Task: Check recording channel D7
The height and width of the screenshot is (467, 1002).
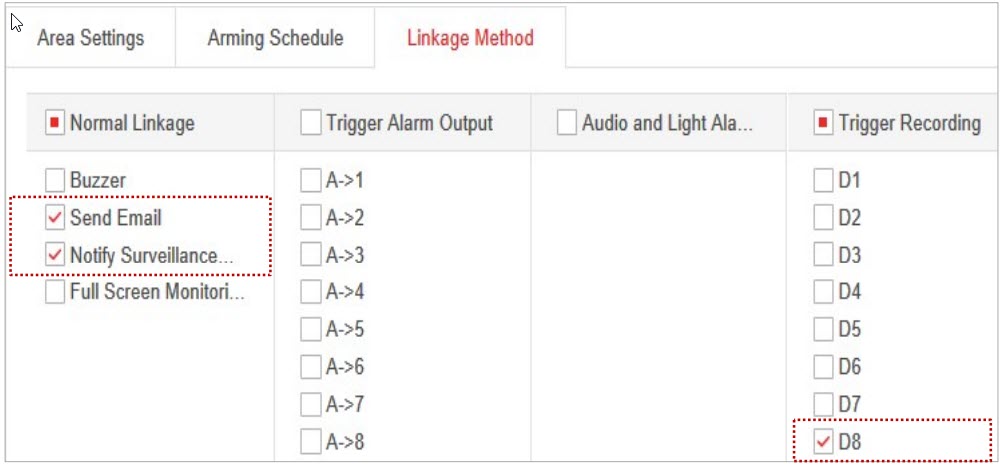Action: [823, 404]
